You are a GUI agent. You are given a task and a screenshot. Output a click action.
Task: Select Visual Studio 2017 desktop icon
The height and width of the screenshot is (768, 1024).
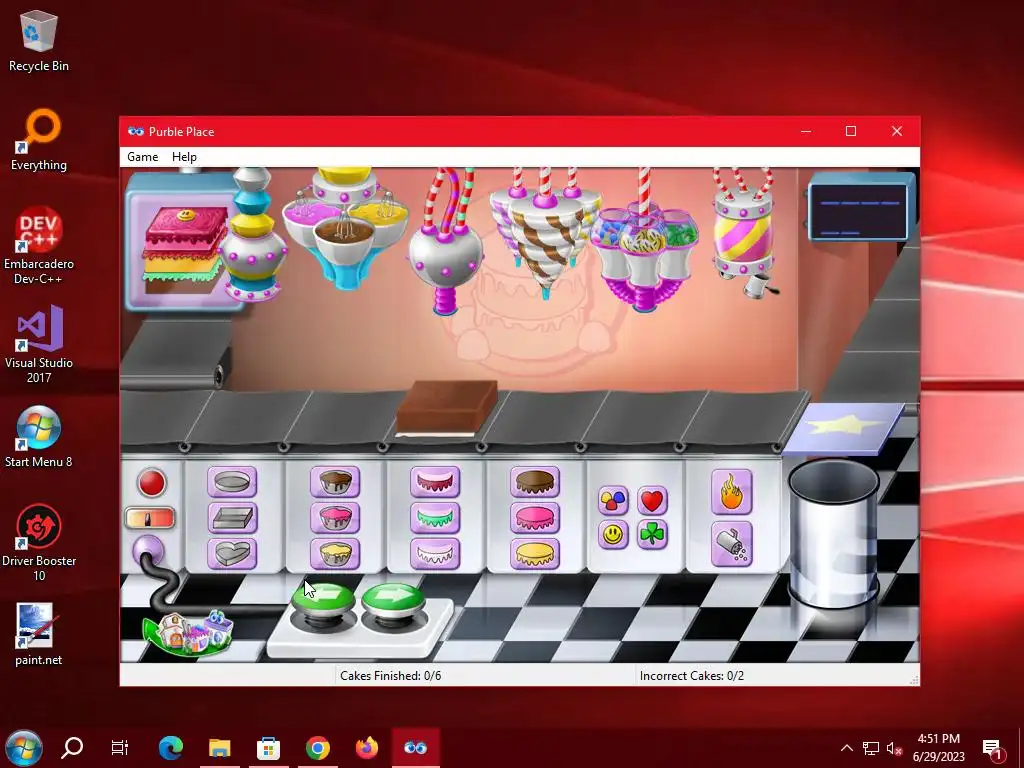pos(39,344)
